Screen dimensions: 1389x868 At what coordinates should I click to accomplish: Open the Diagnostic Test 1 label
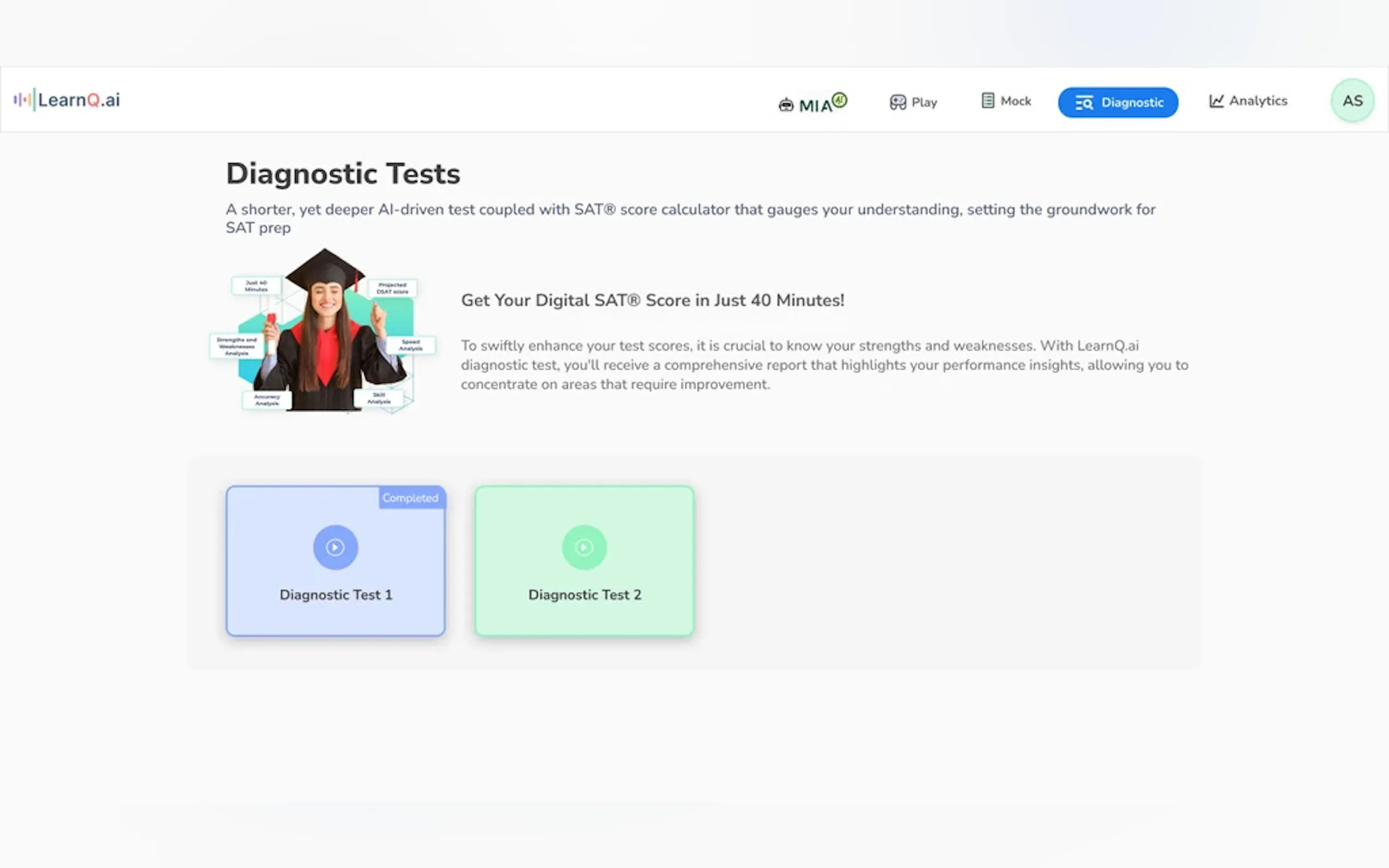pos(336,595)
